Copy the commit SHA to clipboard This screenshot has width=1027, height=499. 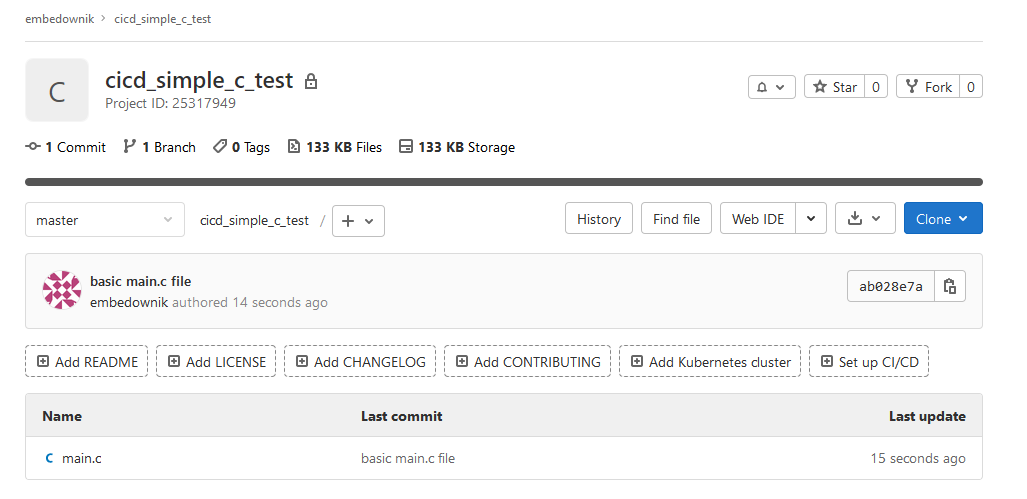[950, 286]
